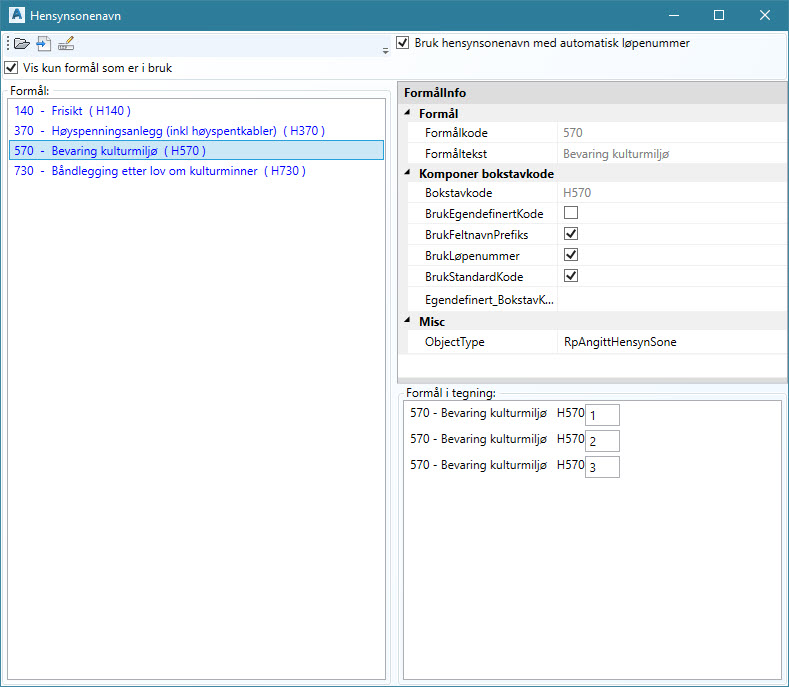Uncheck the BrukLøpenummer checkbox
This screenshot has width=789, height=687.
[571, 255]
